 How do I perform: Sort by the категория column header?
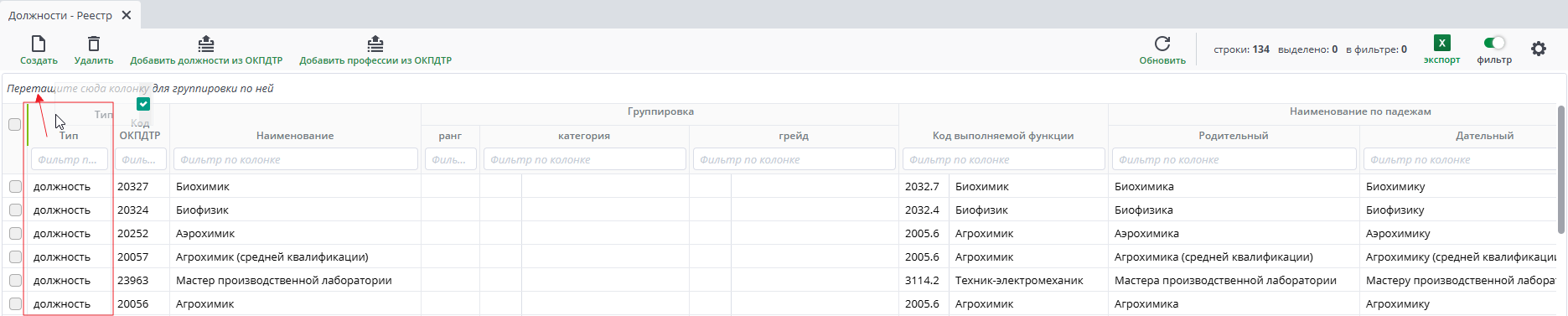[x=584, y=136]
